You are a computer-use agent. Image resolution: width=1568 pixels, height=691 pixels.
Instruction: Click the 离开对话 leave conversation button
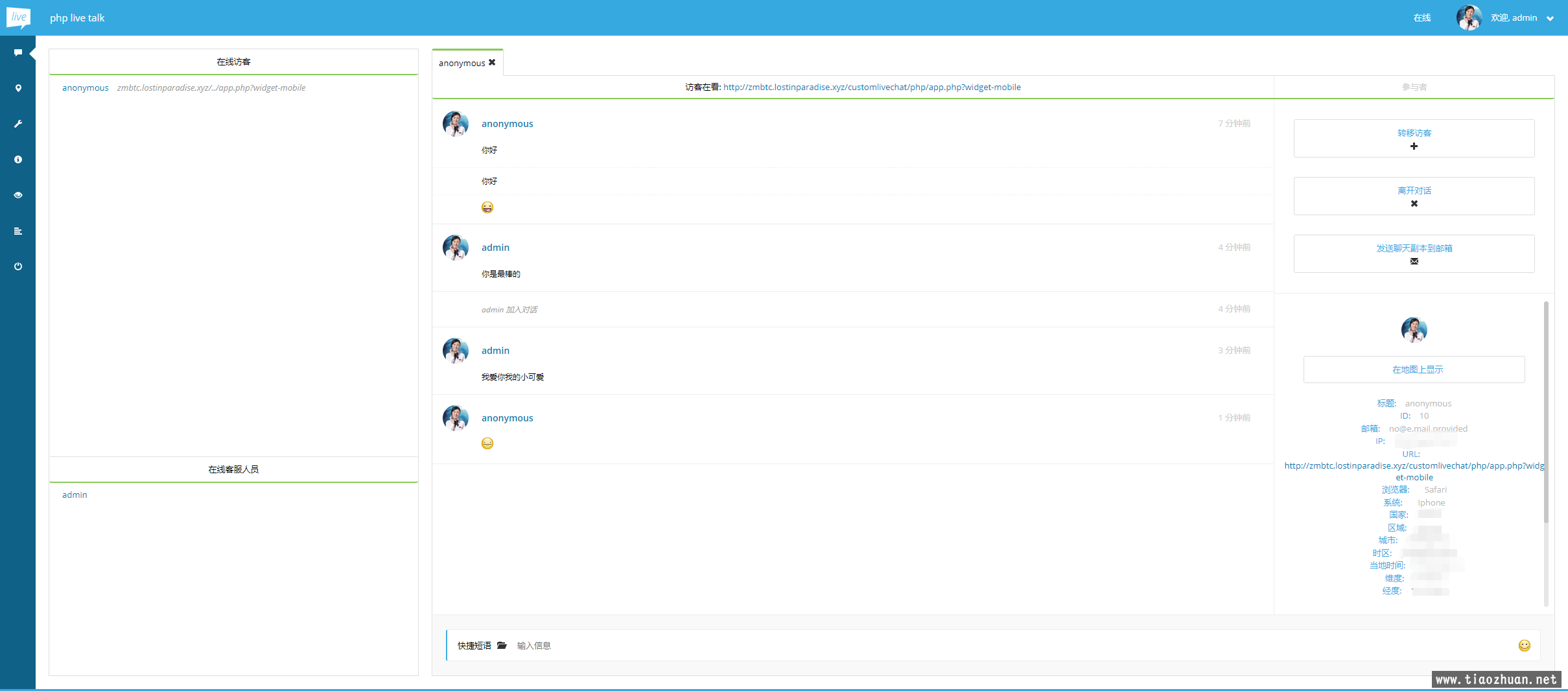[1414, 196]
